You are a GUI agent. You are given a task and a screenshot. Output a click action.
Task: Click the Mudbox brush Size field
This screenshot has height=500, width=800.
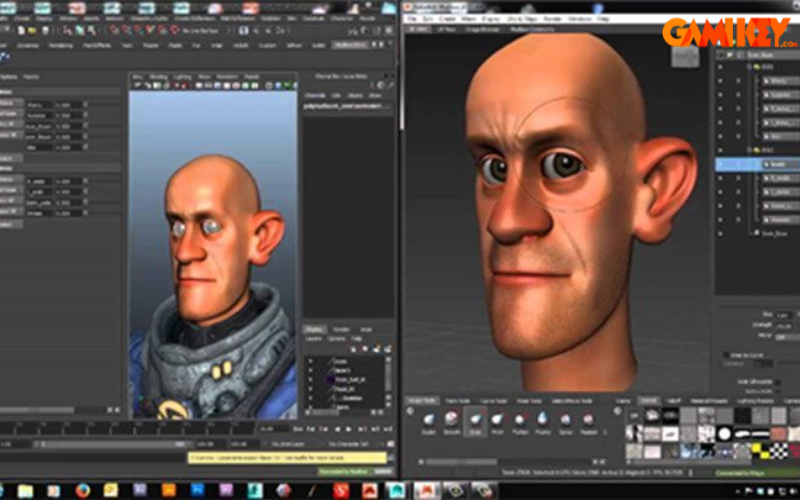[x=785, y=315]
